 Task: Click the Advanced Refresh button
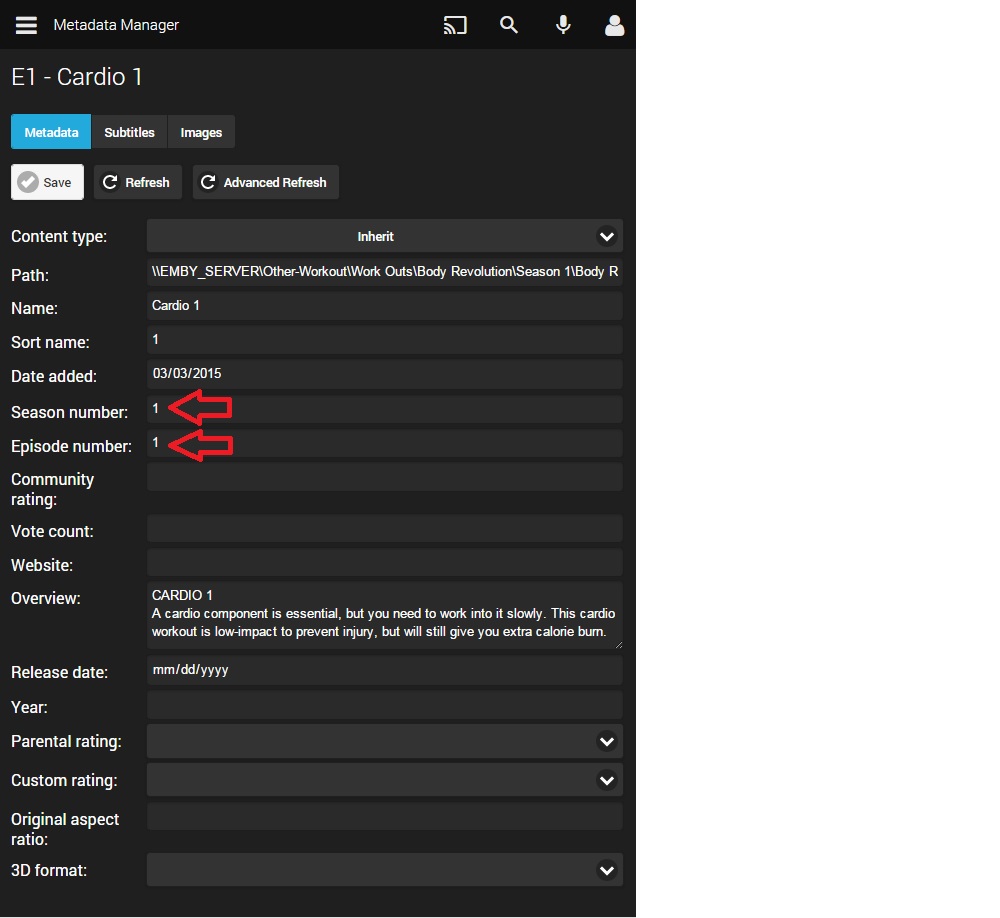(x=265, y=182)
